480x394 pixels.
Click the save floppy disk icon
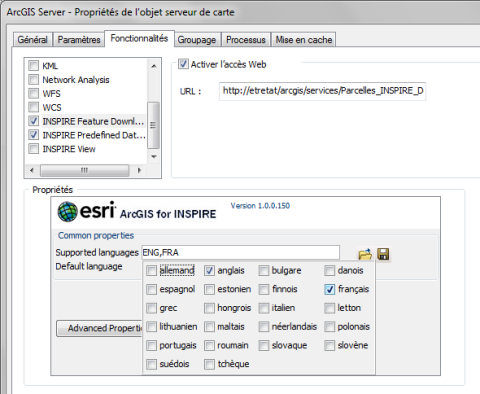pos(383,254)
